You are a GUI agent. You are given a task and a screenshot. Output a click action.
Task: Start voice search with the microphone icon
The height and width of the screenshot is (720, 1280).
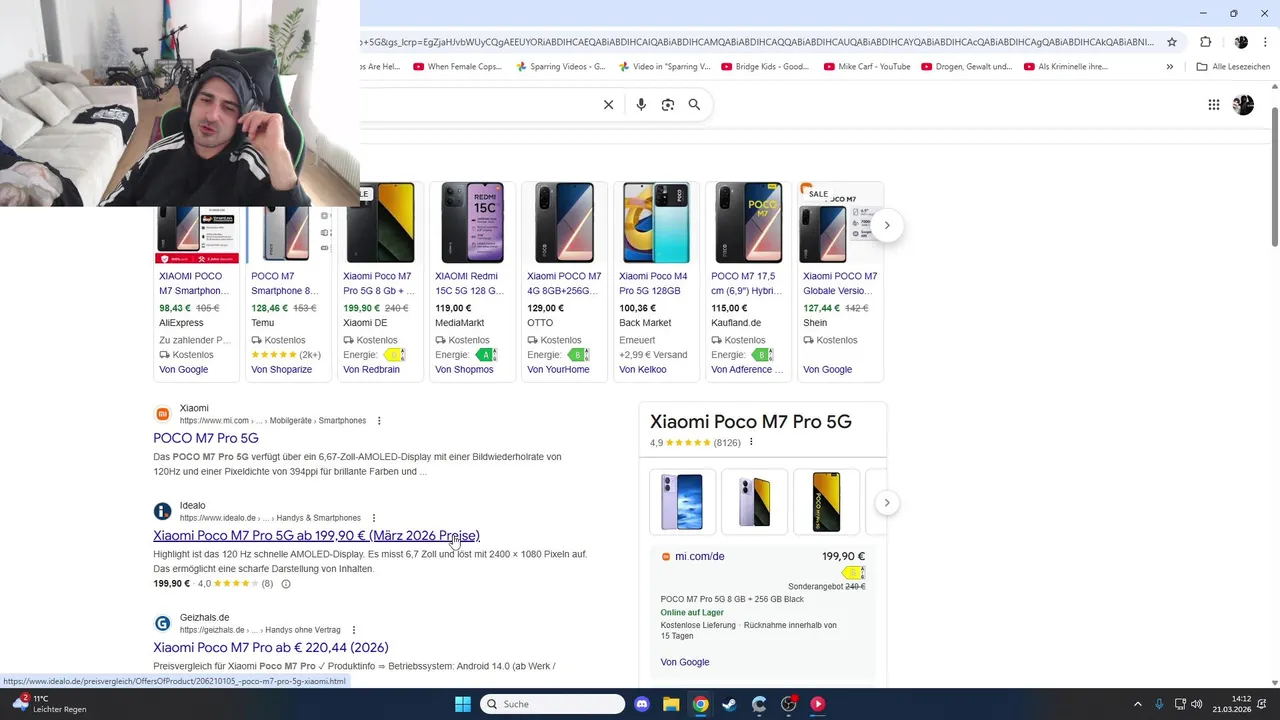tap(641, 105)
